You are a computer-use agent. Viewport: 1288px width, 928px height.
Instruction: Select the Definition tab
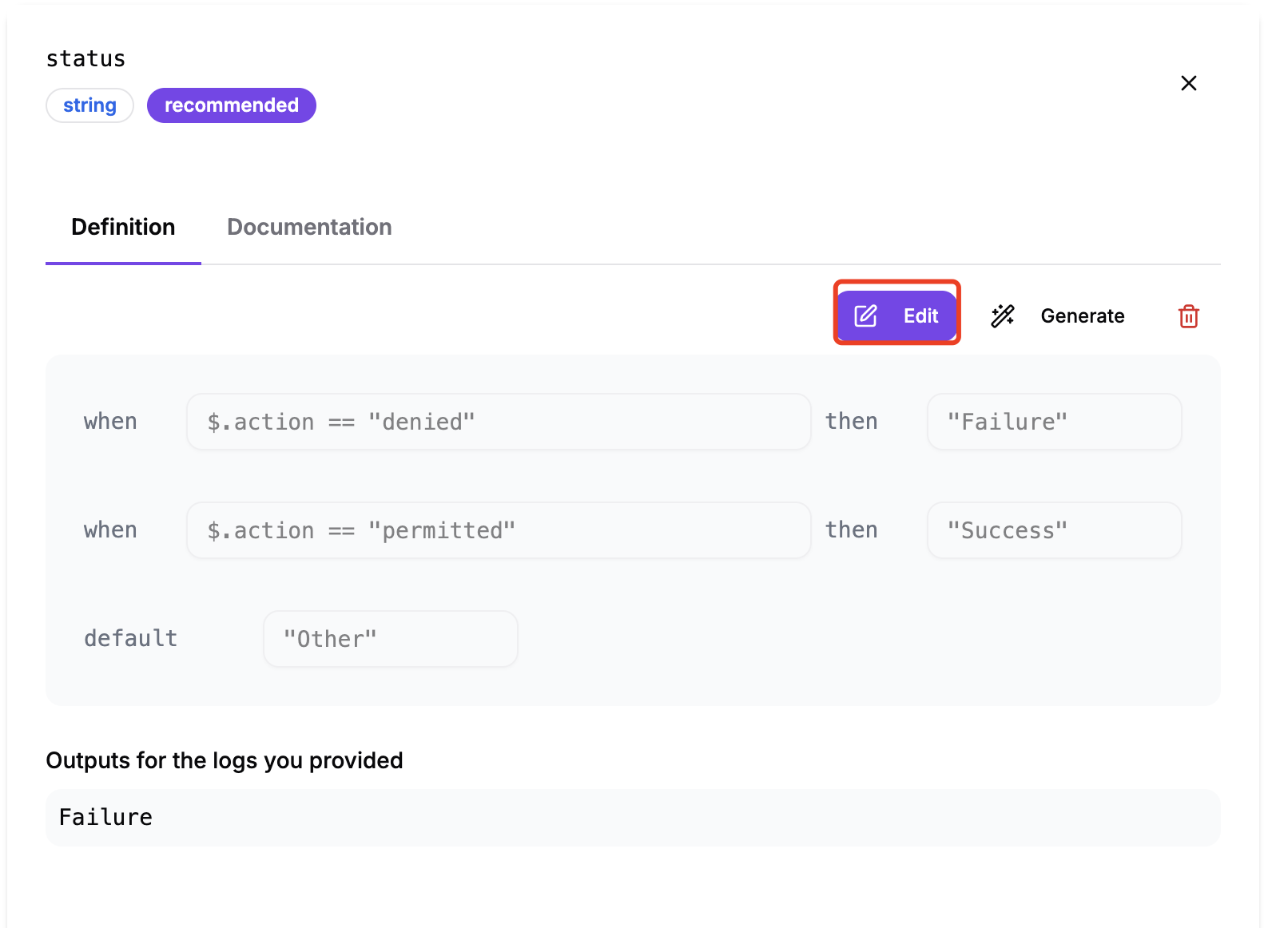pyautogui.click(x=123, y=228)
